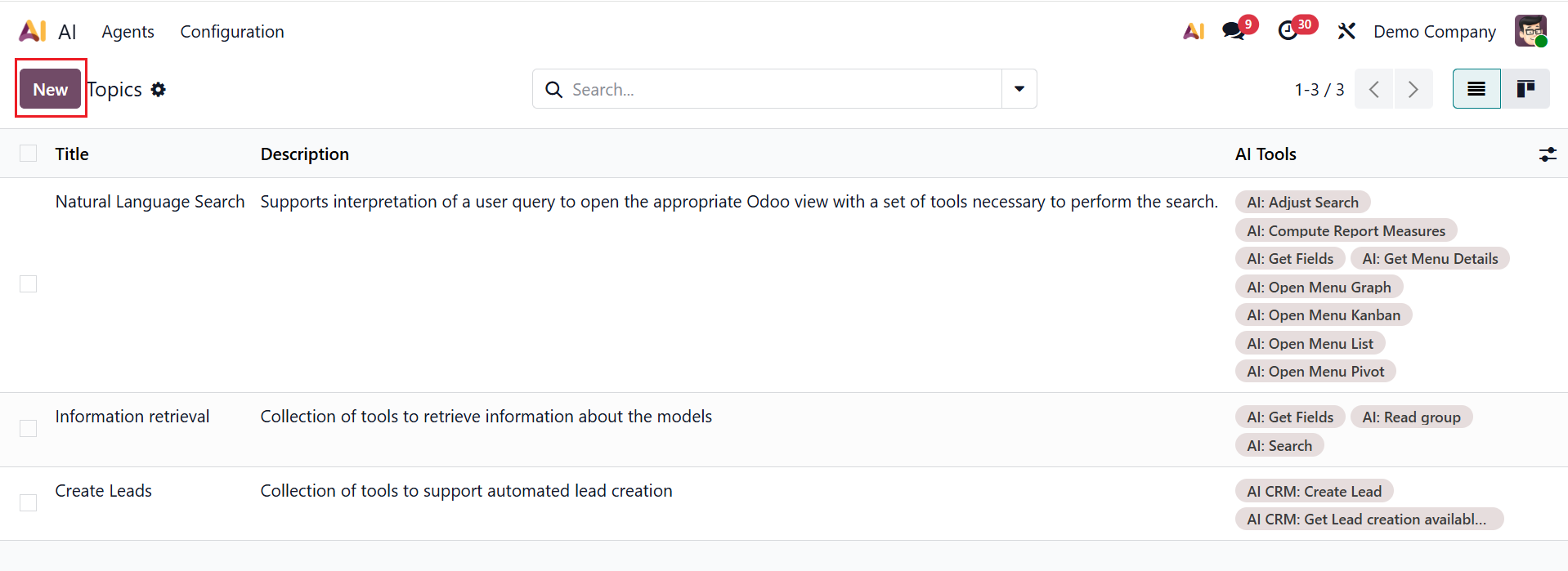This screenshot has height=571, width=1568.
Task: Switch to the Kanban view
Action: (1525, 89)
